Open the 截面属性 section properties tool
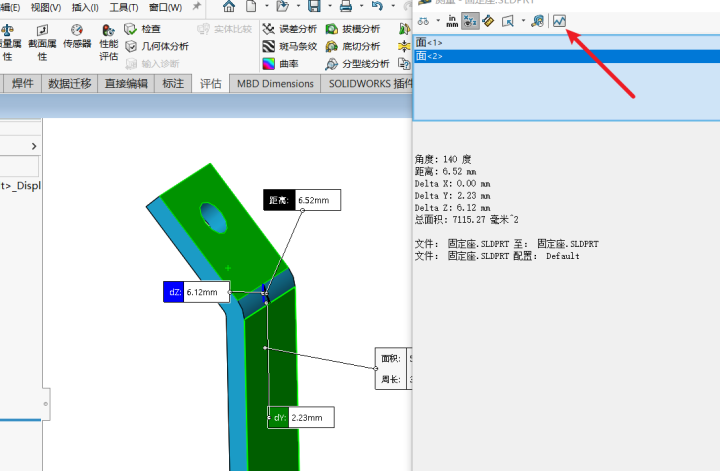Image resolution: width=720 pixels, height=471 pixels. click(42, 43)
